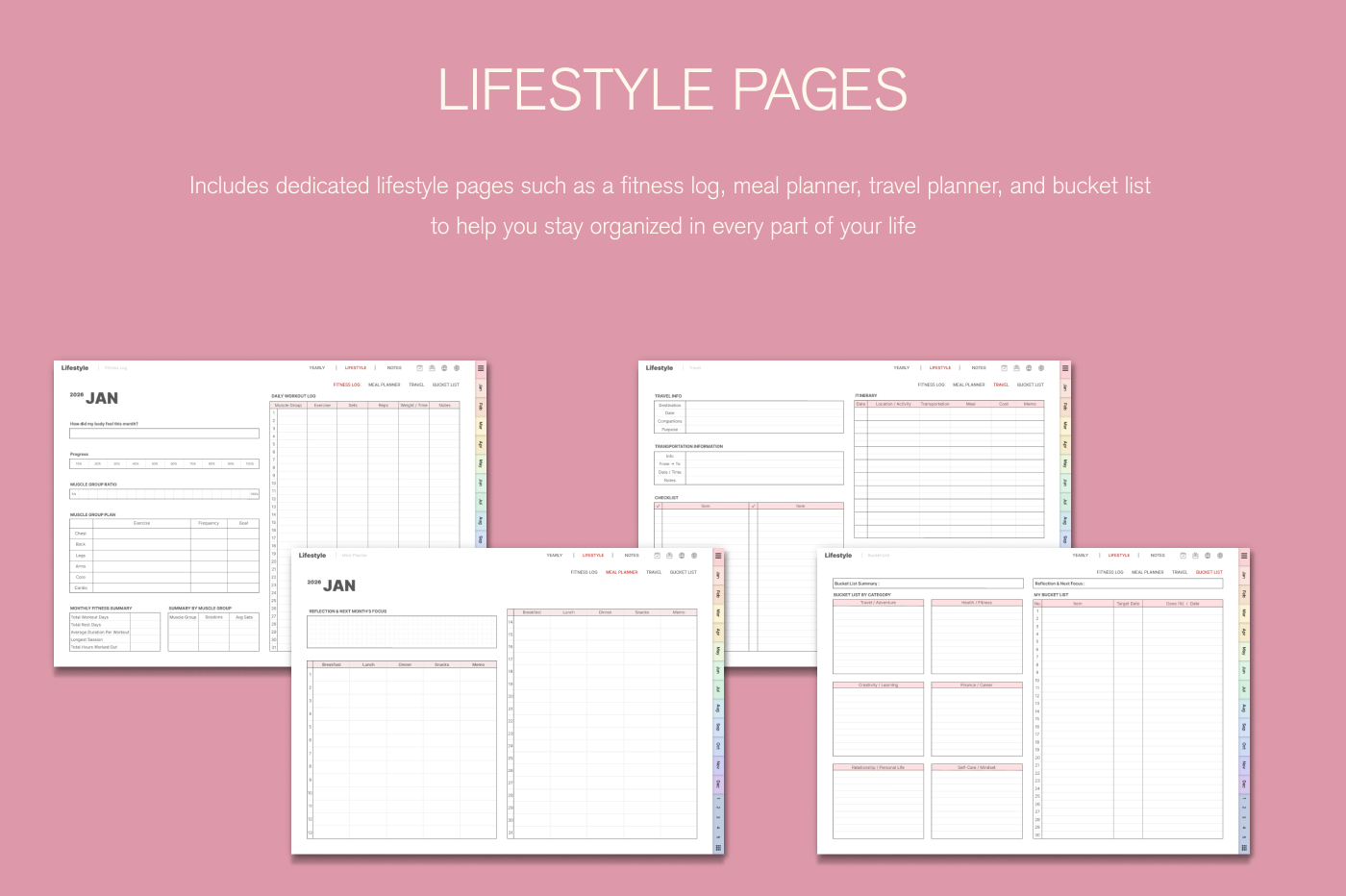Open the Yearly section on the Bucket List page
1346x896 pixels.
pyautogui.click(x=1081, y=556)
